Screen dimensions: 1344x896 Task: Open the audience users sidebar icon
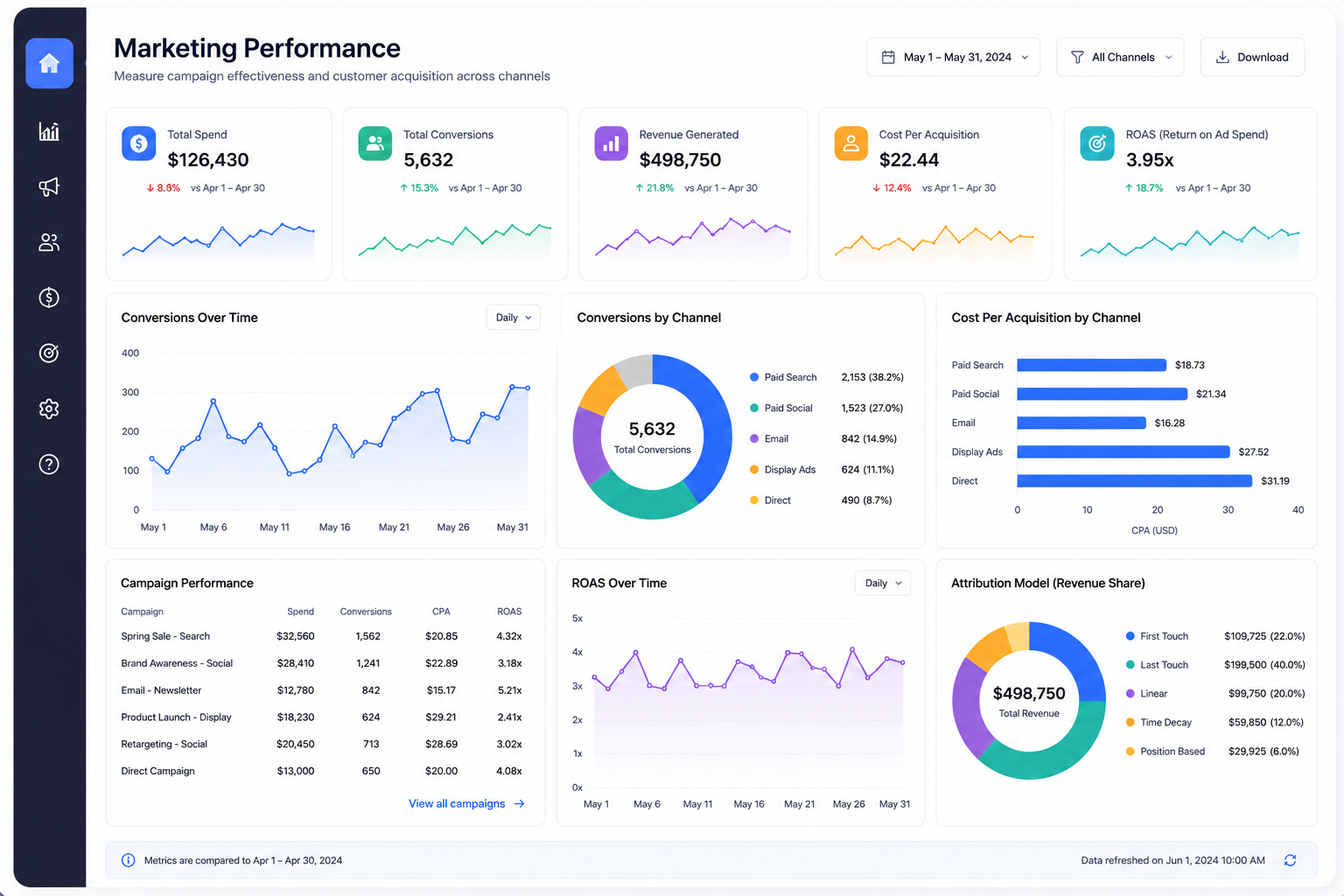(49, 242)
